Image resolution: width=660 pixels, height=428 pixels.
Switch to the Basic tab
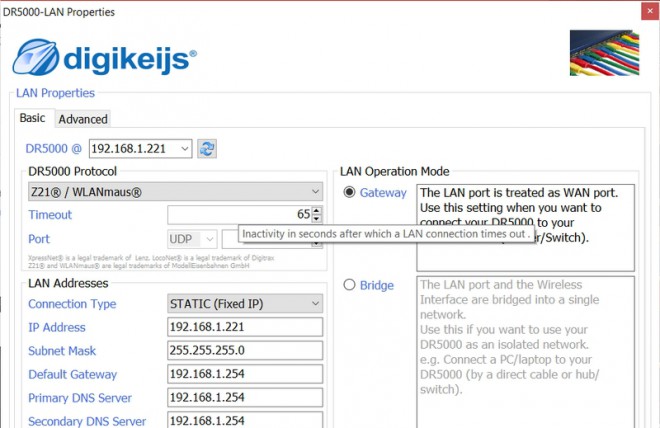tap(33, 118)
